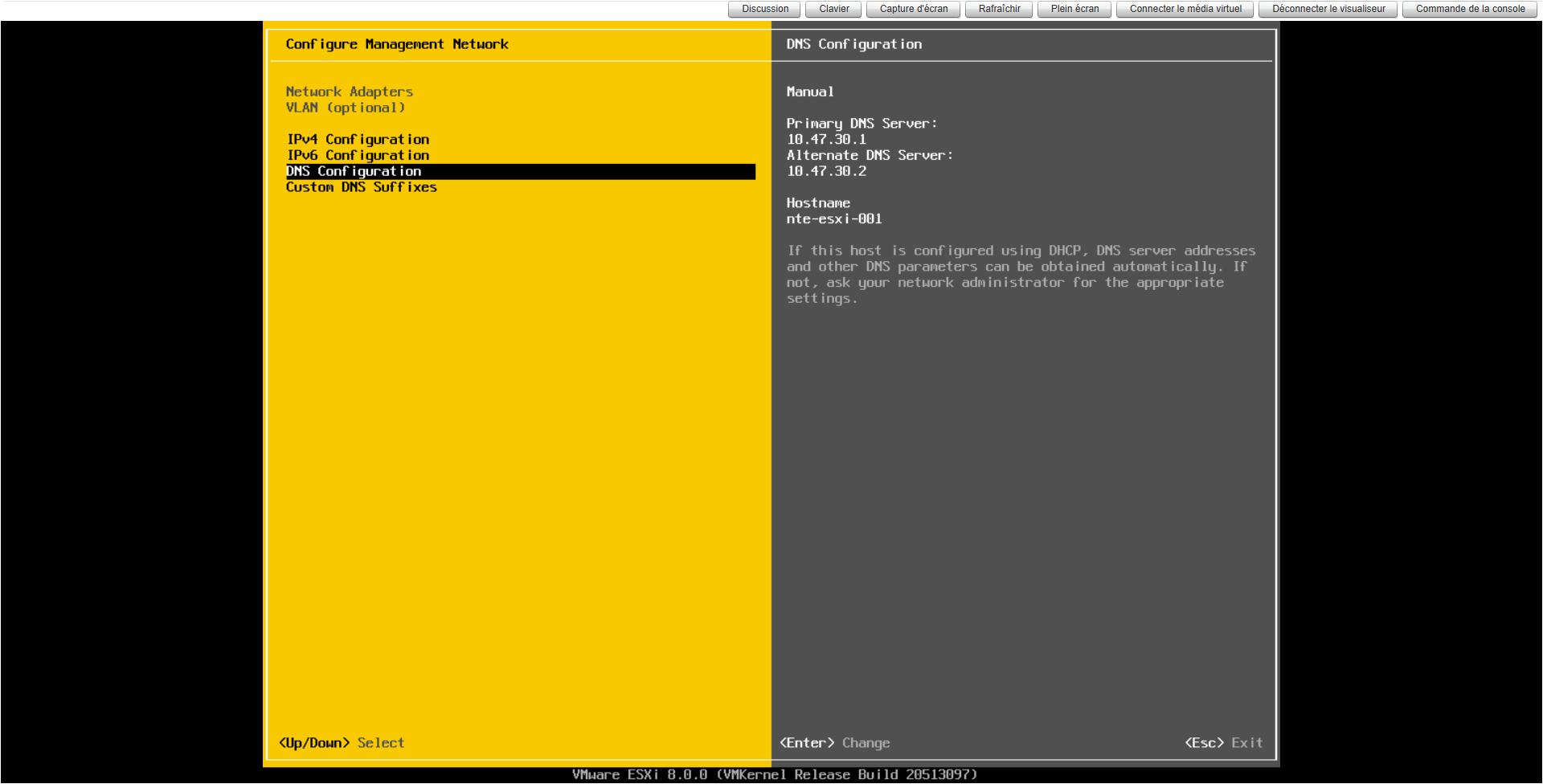Click the <Enter> Change hint

click(835, 743)
